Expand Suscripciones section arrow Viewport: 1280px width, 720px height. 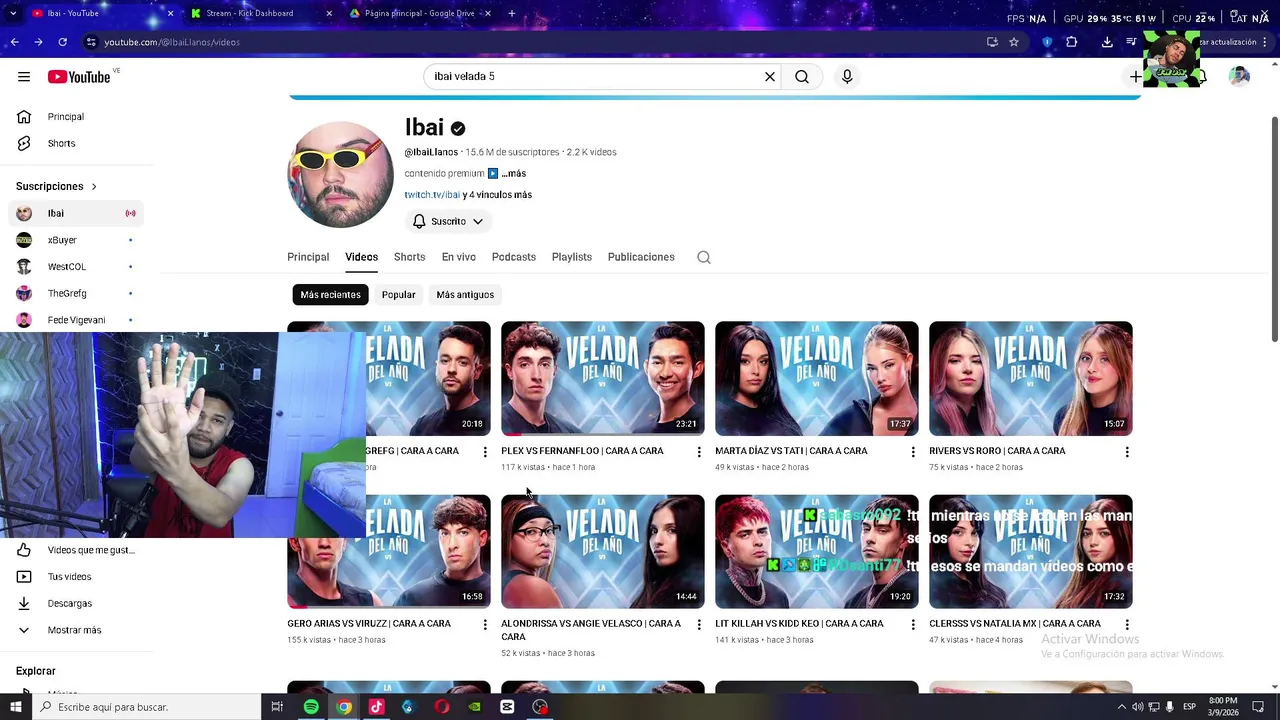click(x=94, y=186)
